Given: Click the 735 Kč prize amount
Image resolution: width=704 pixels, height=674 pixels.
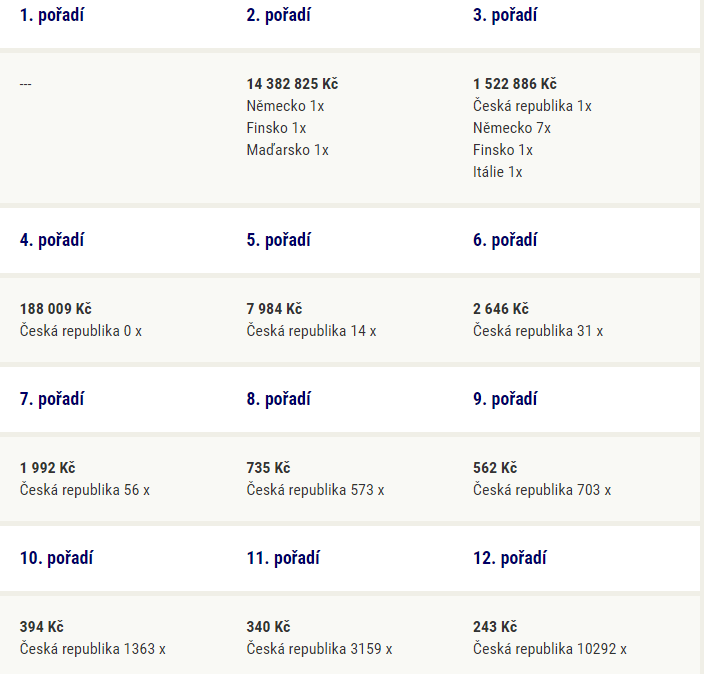Looking at the screenshot, I should (268, 468).
